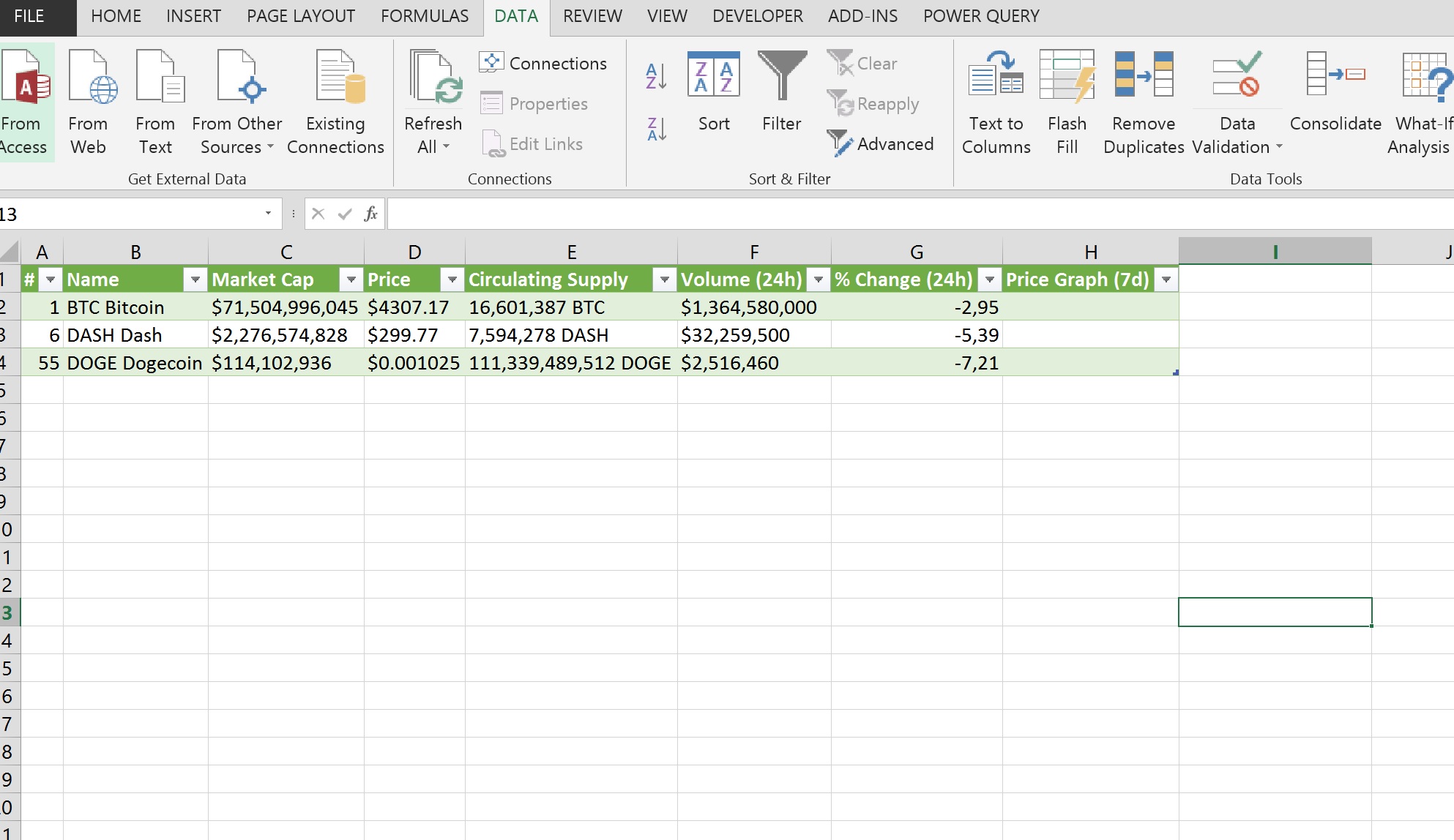Image resolution: width=1454 pixels, height=840 pixels.
Task: Select column E header
Action: click(571, 252)
